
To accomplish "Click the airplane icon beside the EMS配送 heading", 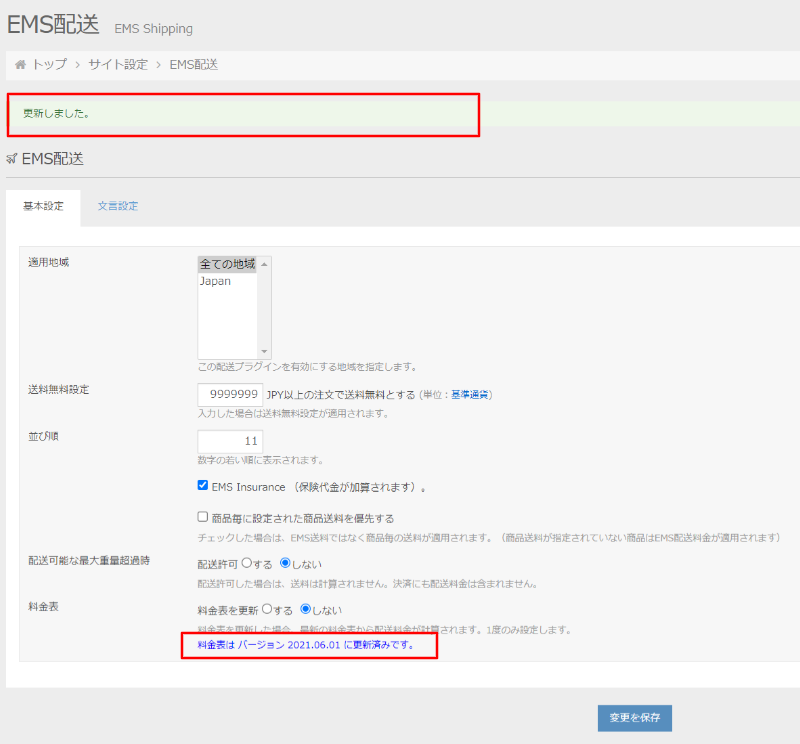I will [x=12, y=159].
